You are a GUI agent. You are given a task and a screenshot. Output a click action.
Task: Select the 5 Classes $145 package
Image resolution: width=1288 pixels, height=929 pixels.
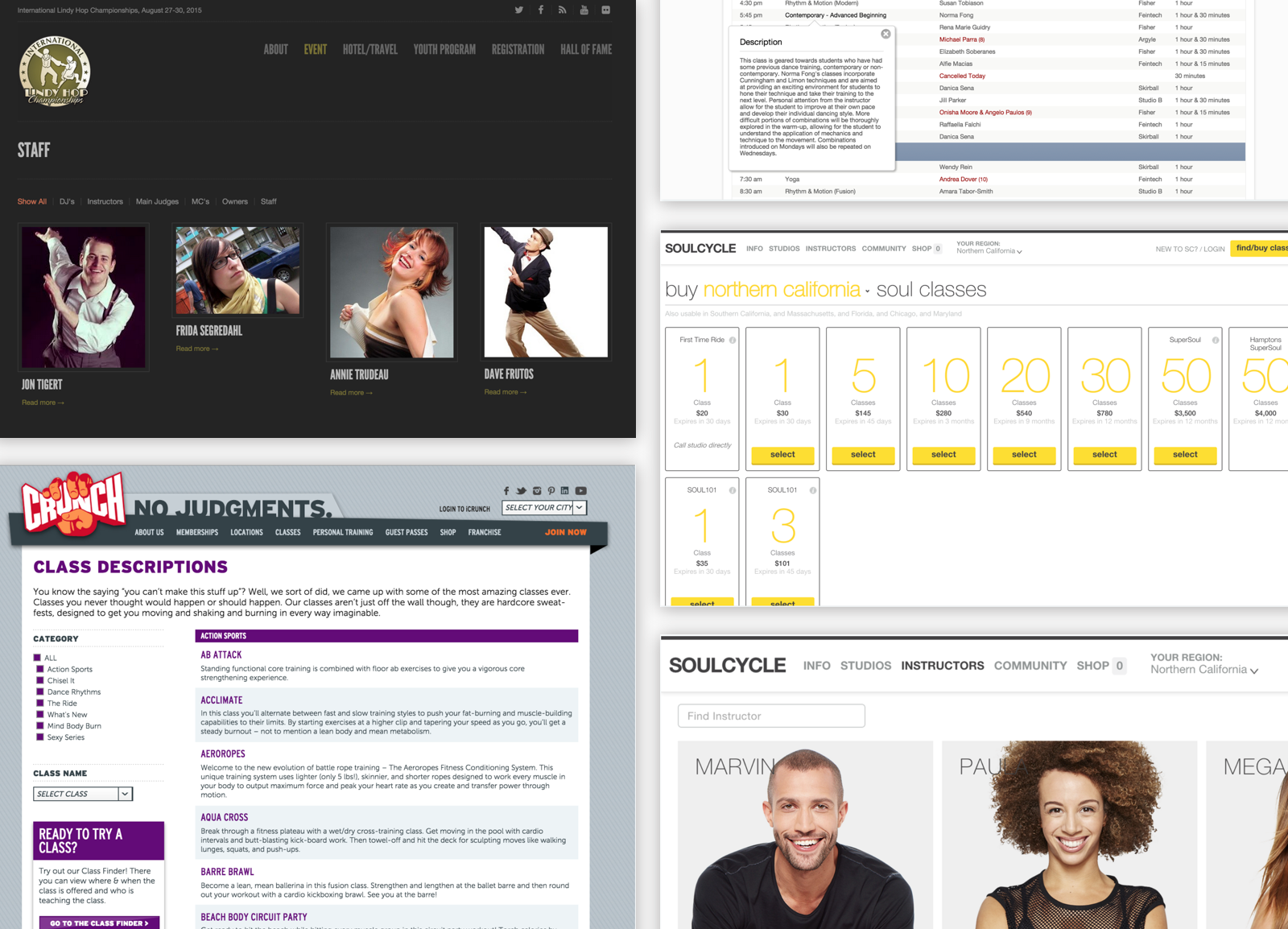pyautogui.click(x=863, y=455)
